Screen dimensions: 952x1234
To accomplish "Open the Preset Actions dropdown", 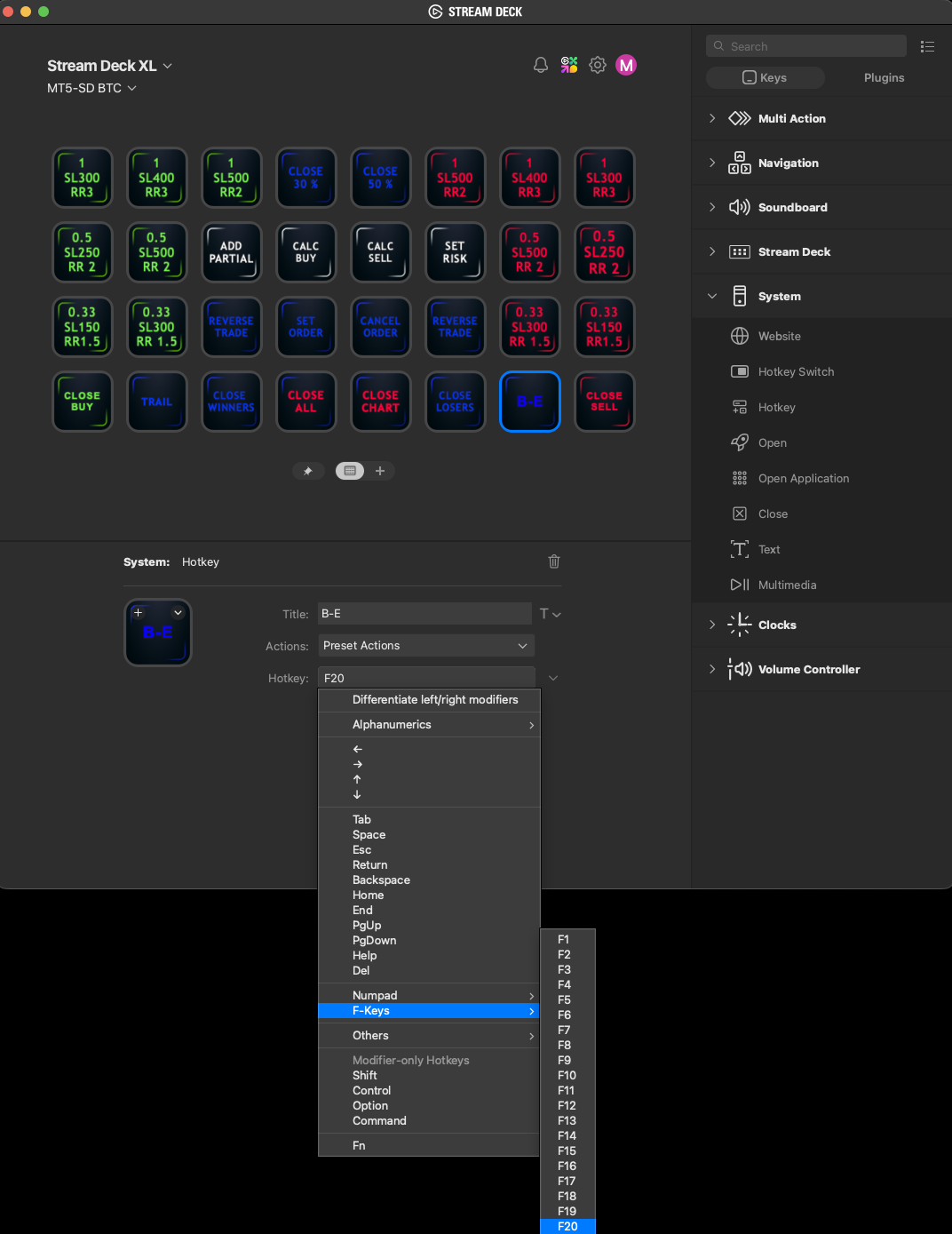I will click(x=426, y=646).
